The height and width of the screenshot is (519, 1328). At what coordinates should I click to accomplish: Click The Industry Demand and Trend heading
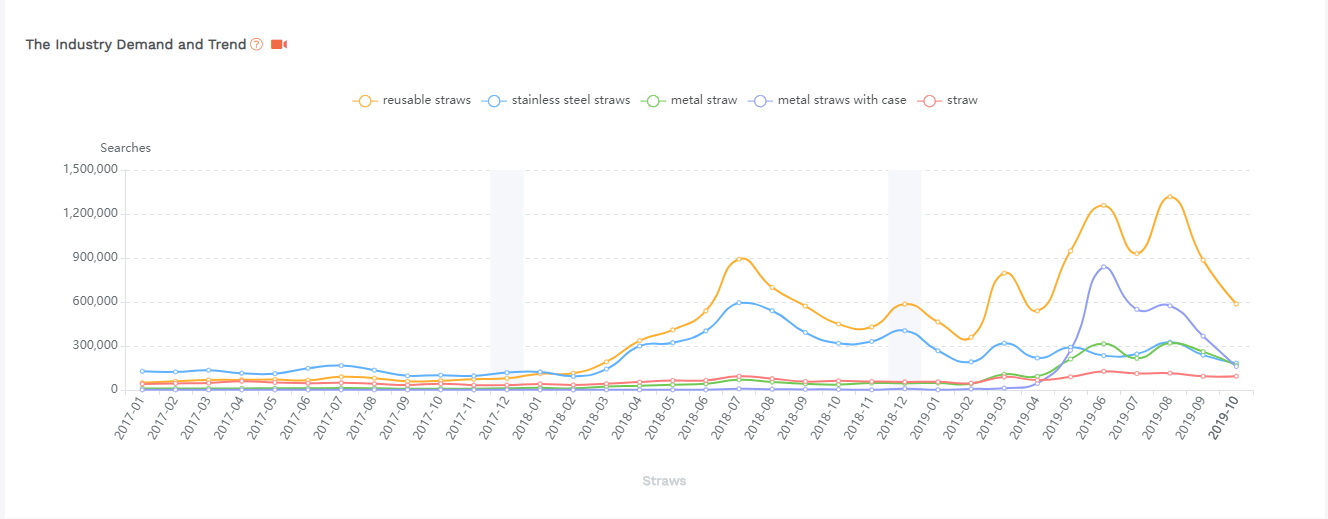tap(135, 45)
